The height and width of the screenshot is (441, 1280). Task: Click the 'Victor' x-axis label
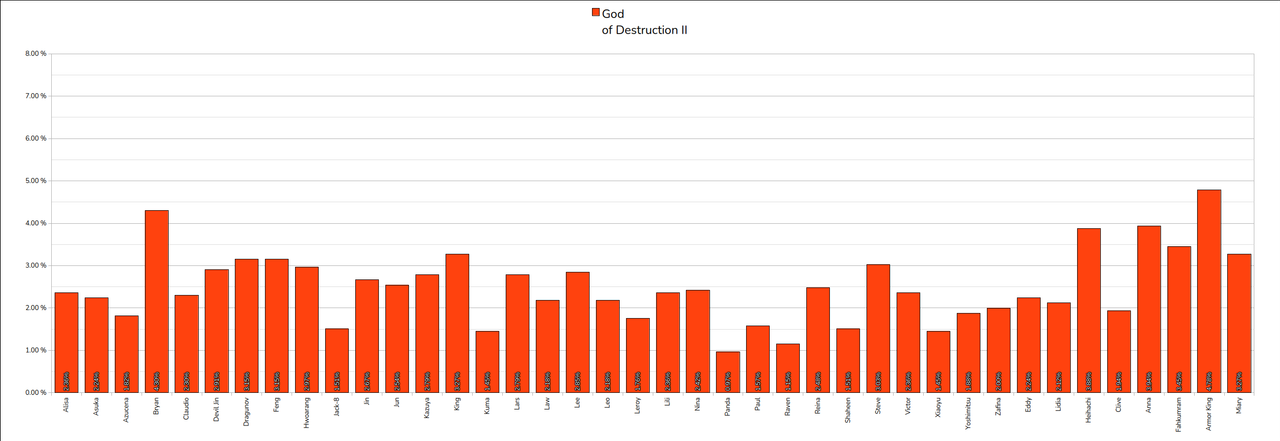pos(908,406)
